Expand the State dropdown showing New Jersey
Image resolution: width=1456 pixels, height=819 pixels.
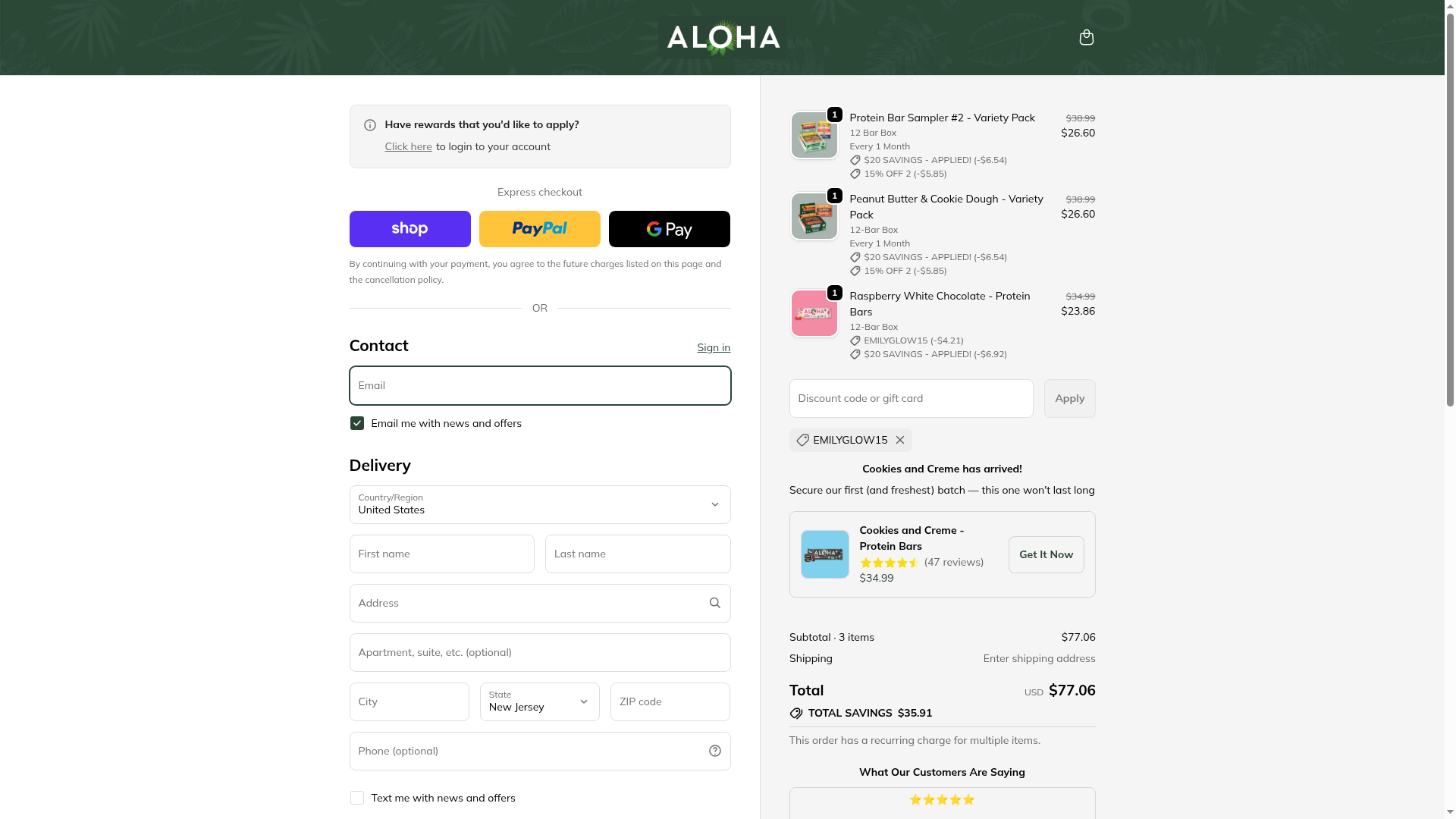pos(540,701)
